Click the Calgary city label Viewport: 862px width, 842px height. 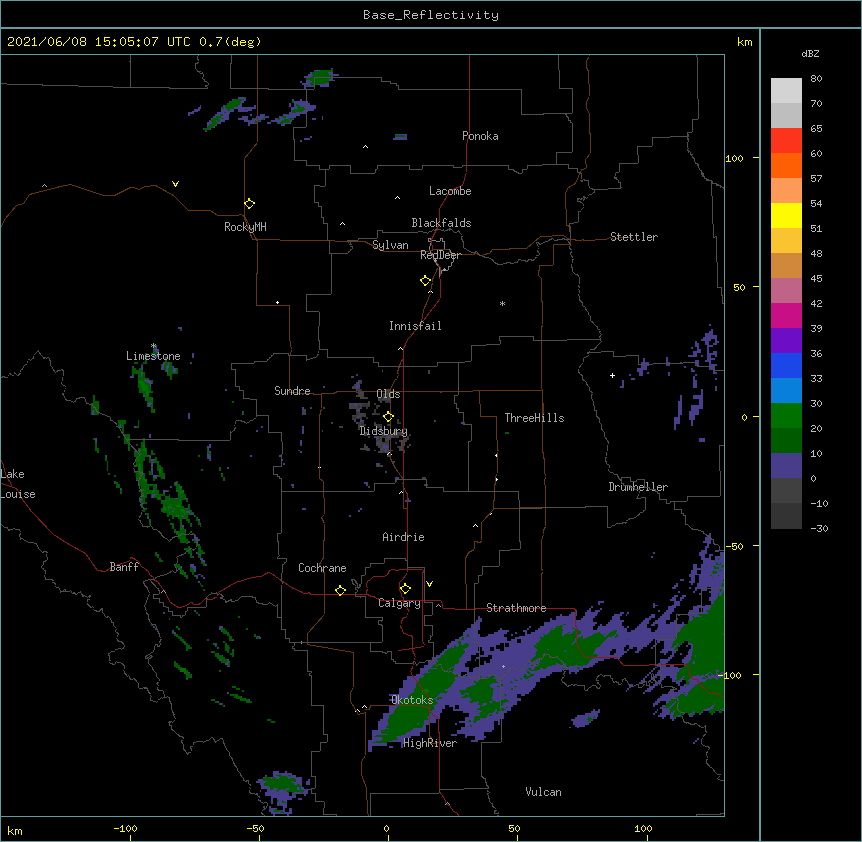click(x=399, y=603)
